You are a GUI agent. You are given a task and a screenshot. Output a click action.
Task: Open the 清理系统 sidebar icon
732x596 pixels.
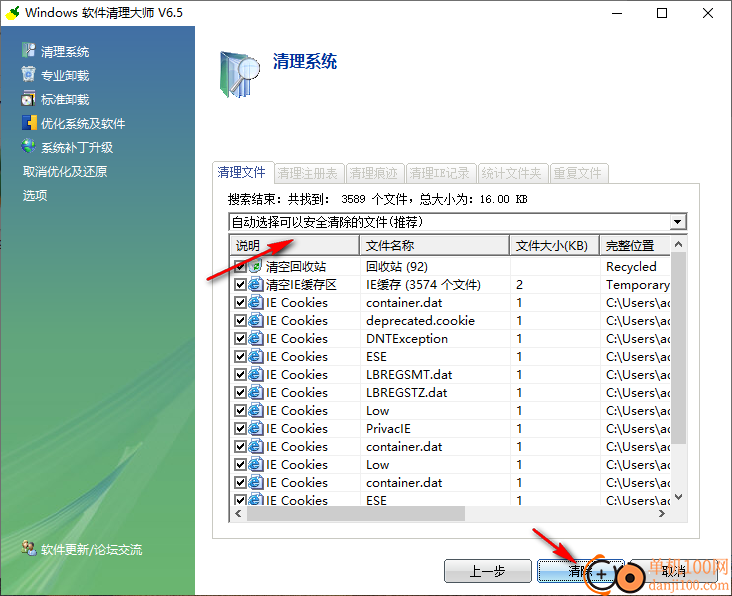28,50
